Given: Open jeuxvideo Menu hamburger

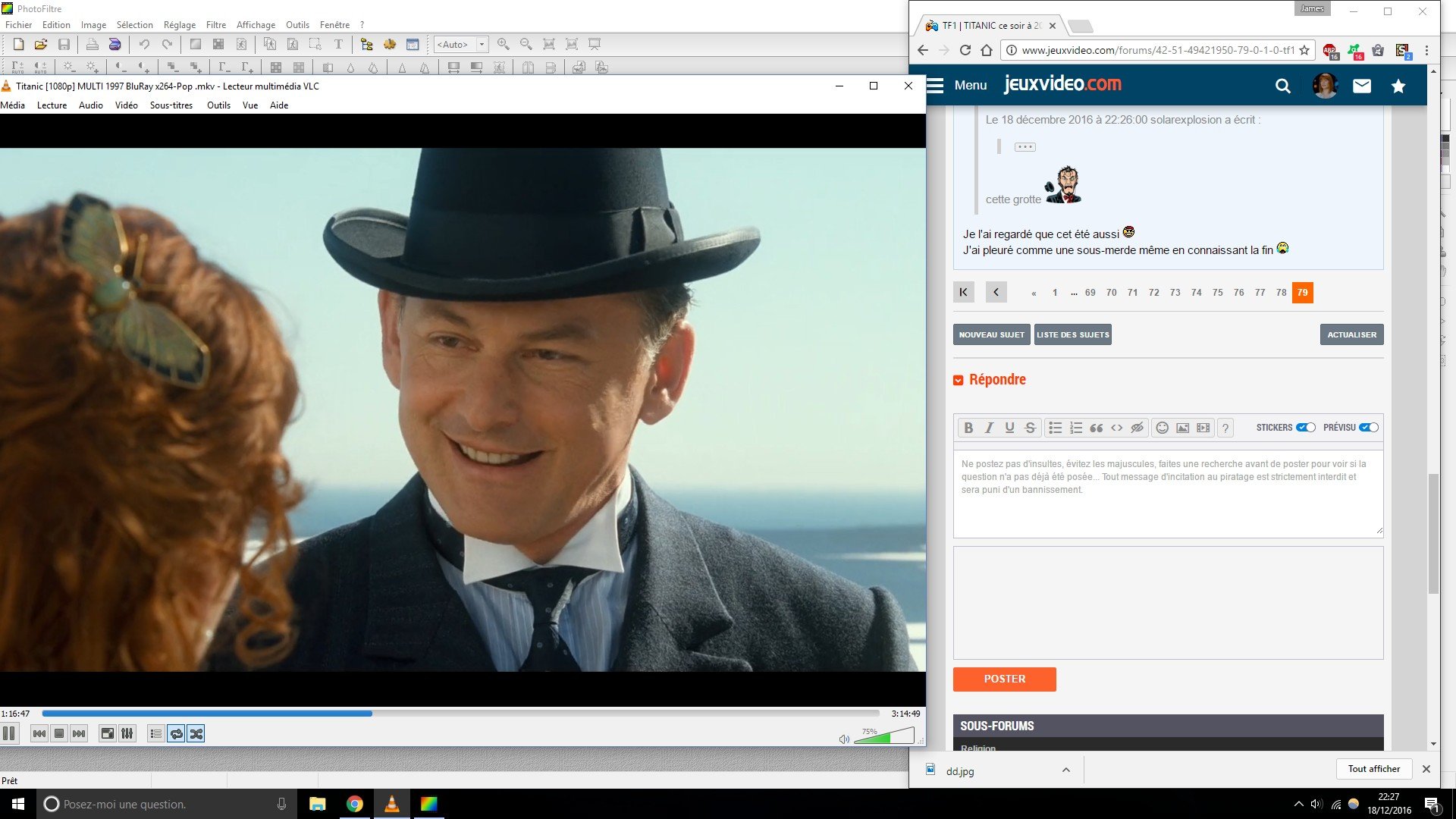Looking at the screenshot, I should coord(936,86).
